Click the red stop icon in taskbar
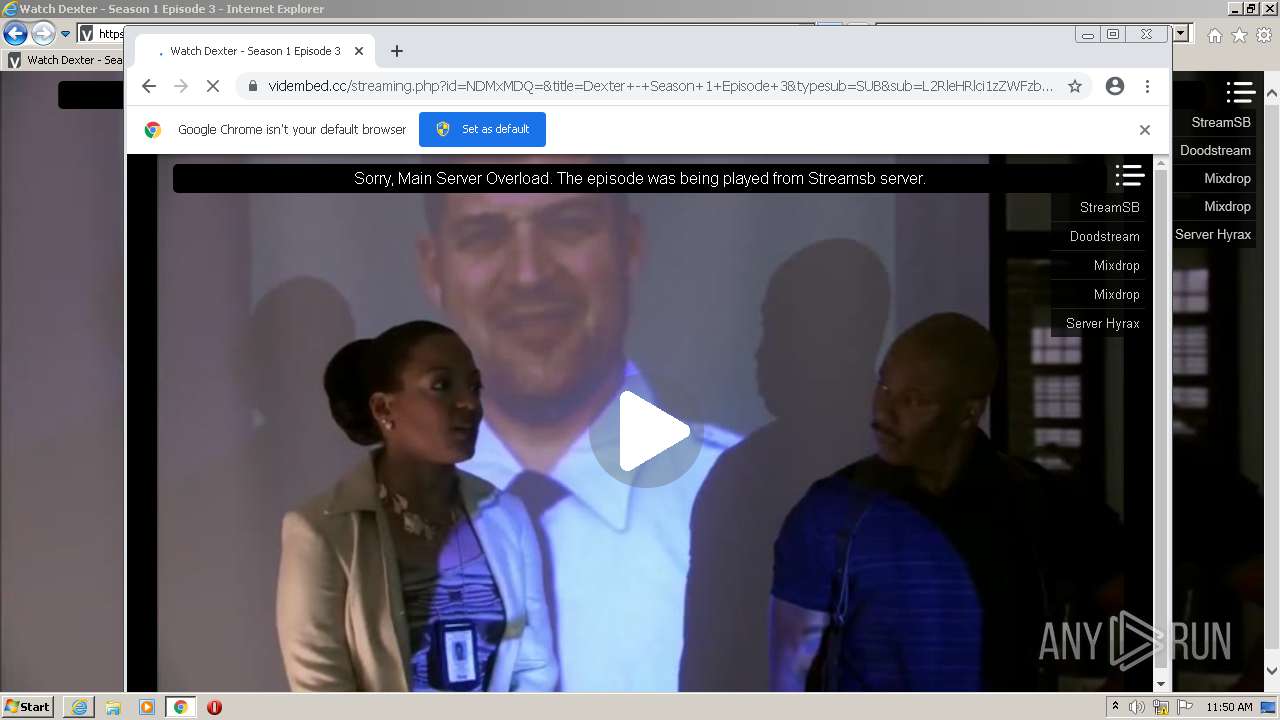This screenshot has height=720, width=1280. pos(214,707)
